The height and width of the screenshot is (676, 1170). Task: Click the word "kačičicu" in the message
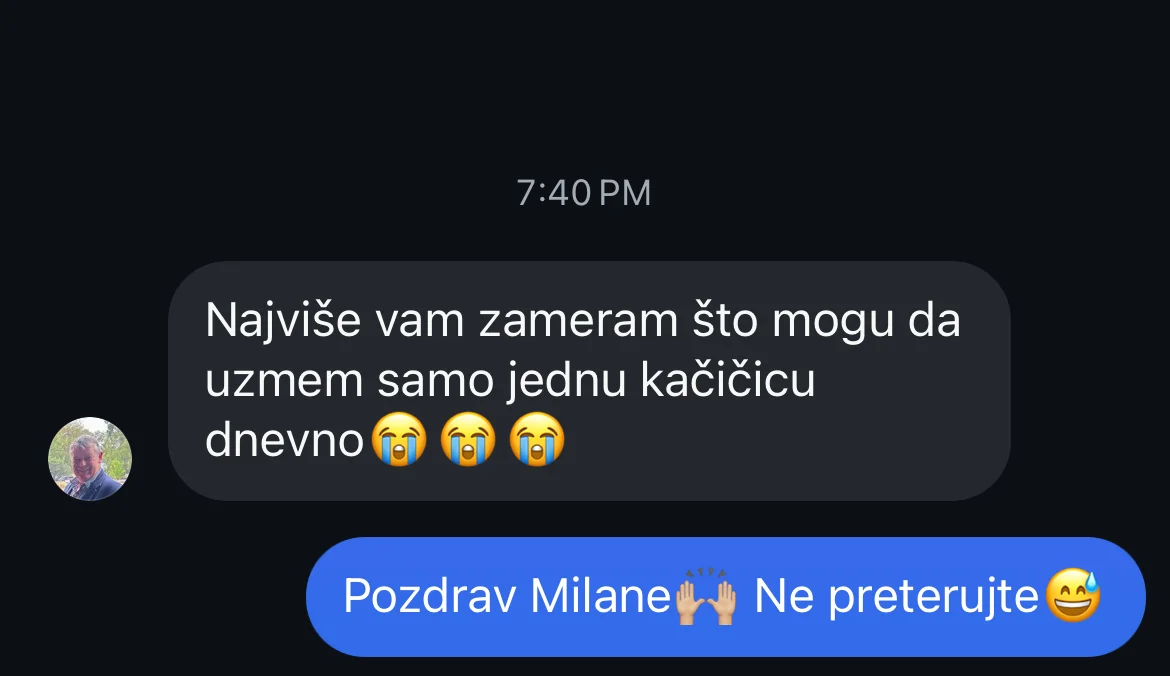coord(728,381)
